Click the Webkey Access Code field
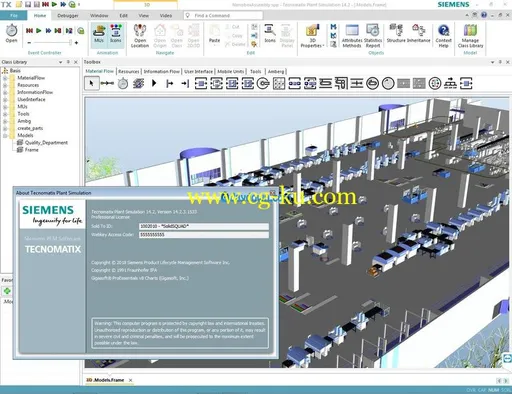Image resolution: width=512 pixels, height=394 pixels. (x=204, y=235)
